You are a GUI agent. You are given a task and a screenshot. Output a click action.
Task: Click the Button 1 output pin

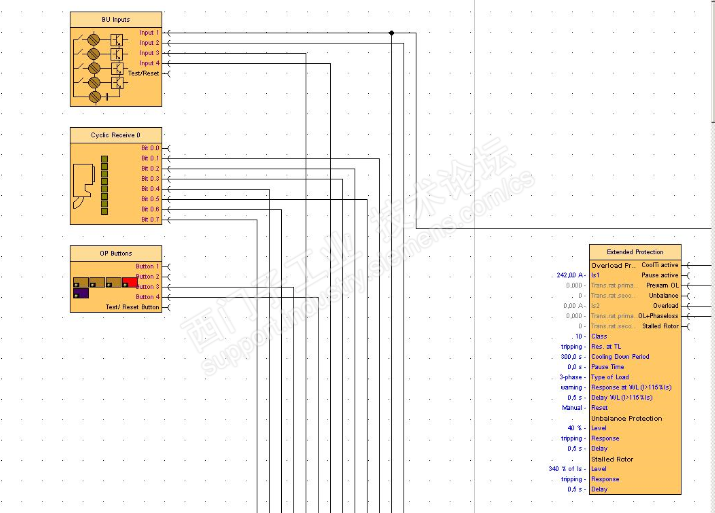166,266
